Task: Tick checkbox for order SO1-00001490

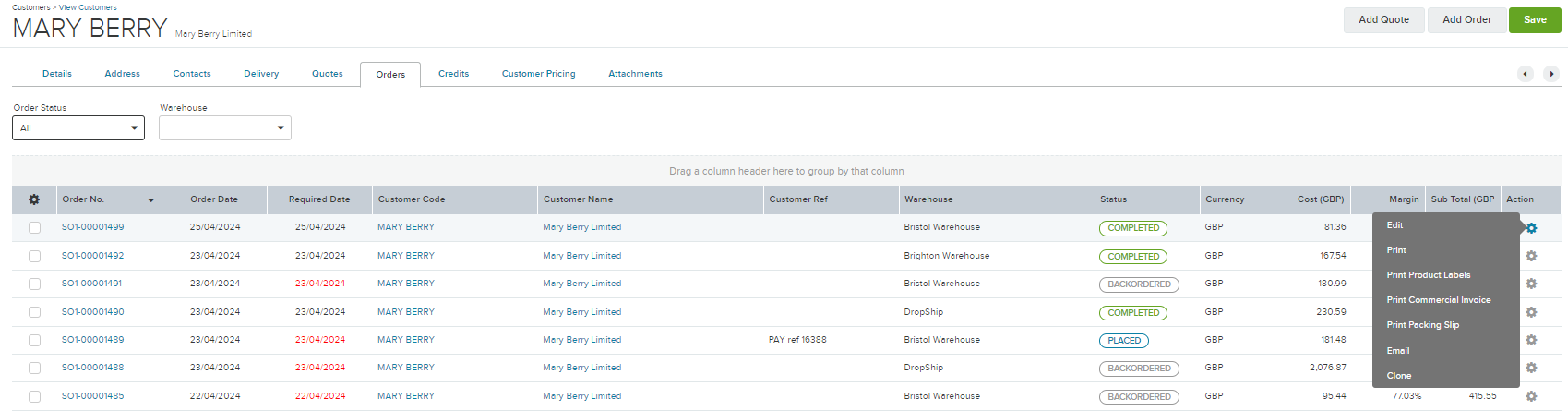Action: tap(34, 312)
